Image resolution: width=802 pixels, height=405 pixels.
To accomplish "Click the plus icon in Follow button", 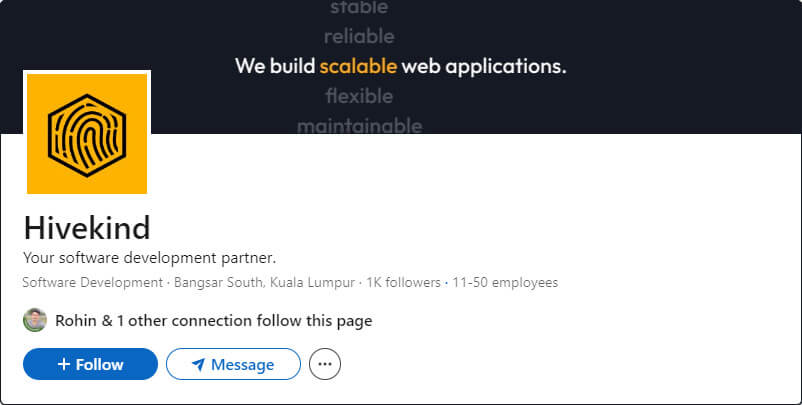I will [64, 365].
